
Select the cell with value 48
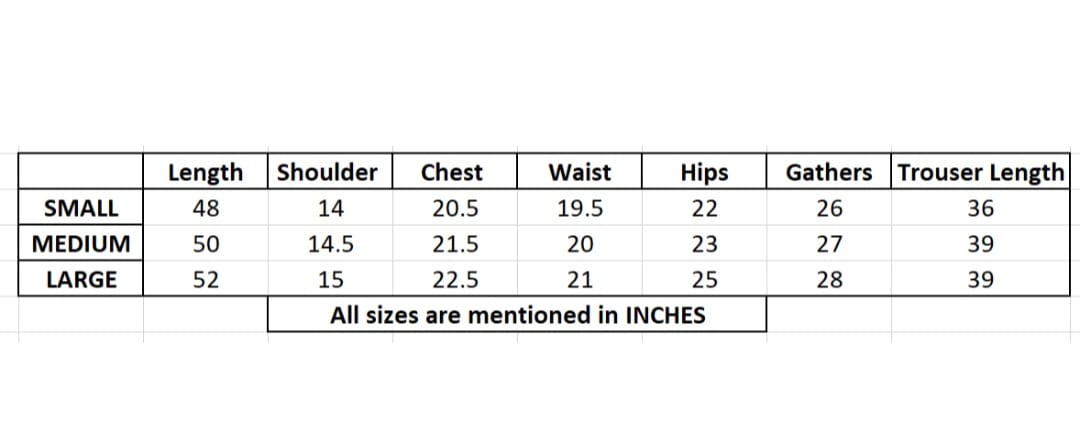[x=205, y=207]
